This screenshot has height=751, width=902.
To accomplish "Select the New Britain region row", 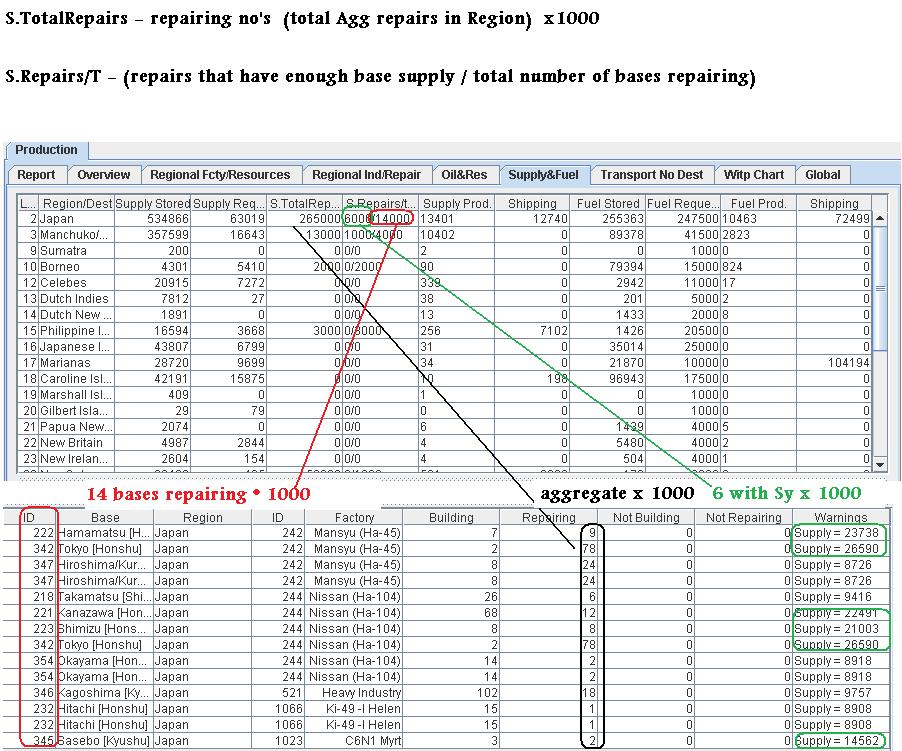I will pyautogui.click(x=445, y=443).
